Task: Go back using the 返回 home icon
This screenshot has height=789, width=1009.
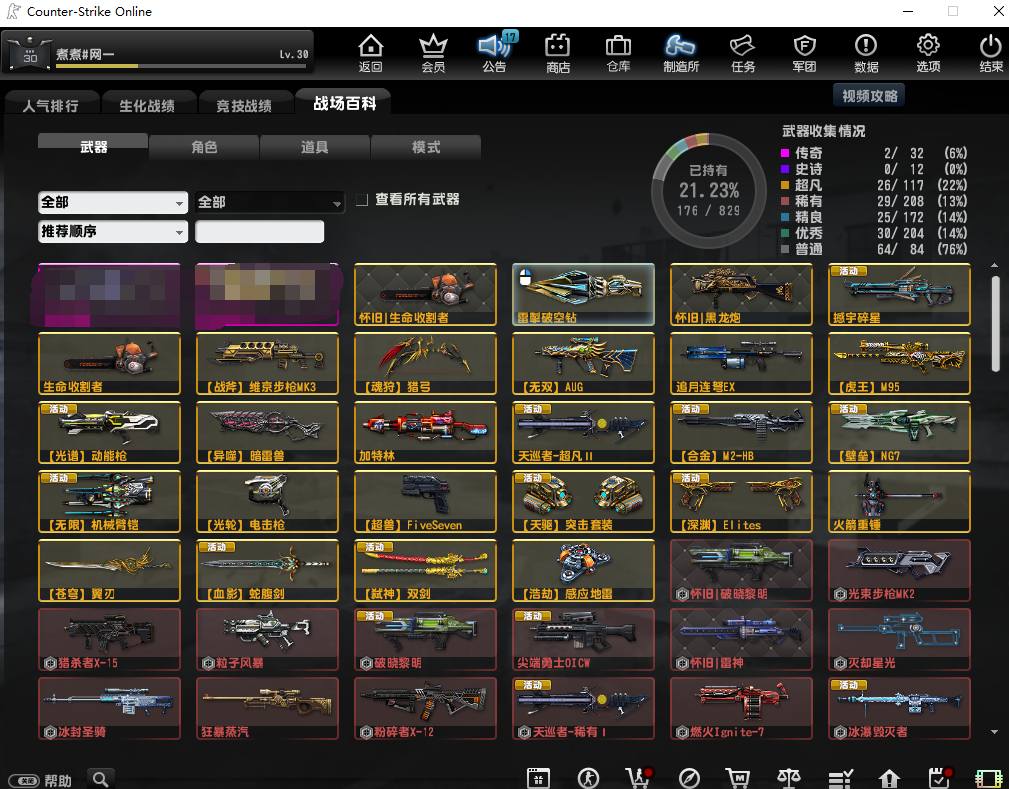Action: point(371,53)
